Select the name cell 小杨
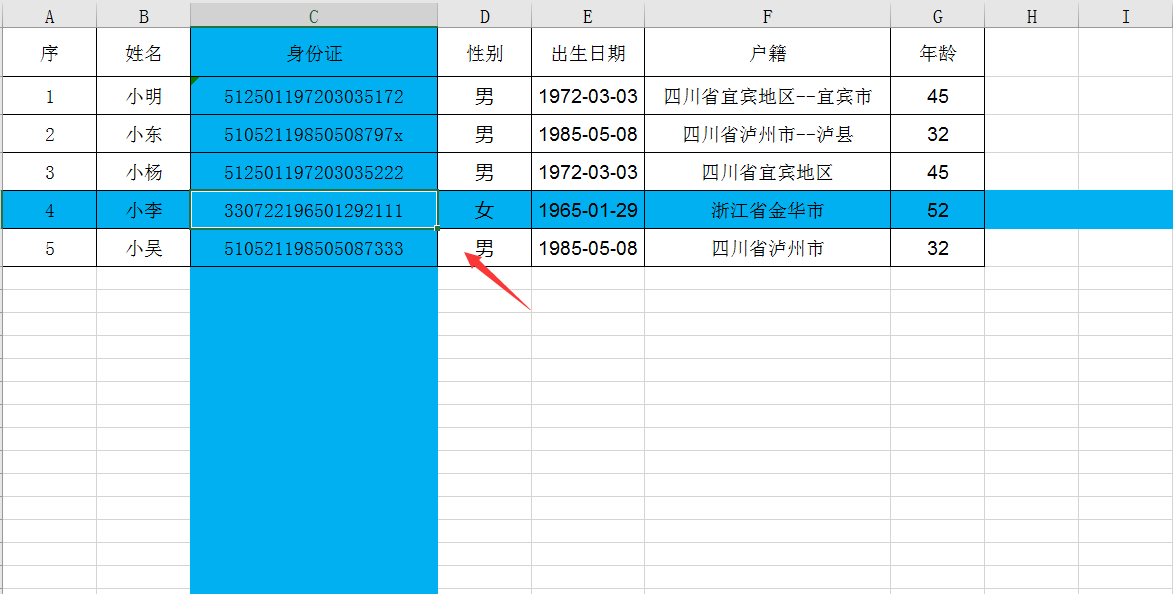Screen dimensions: 1173x594 pyautogui.click(x=144, y=172)
